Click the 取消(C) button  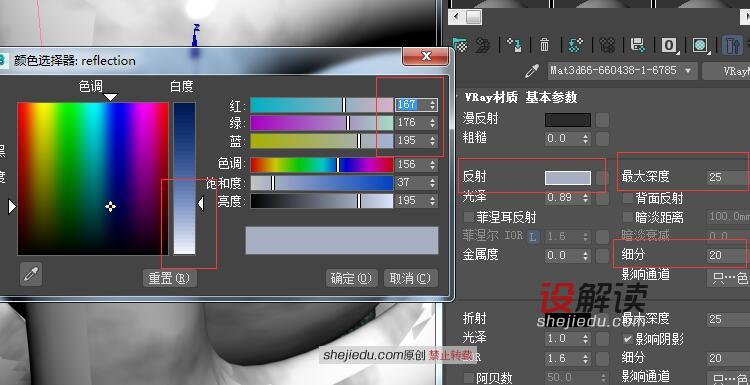[410, 278]
